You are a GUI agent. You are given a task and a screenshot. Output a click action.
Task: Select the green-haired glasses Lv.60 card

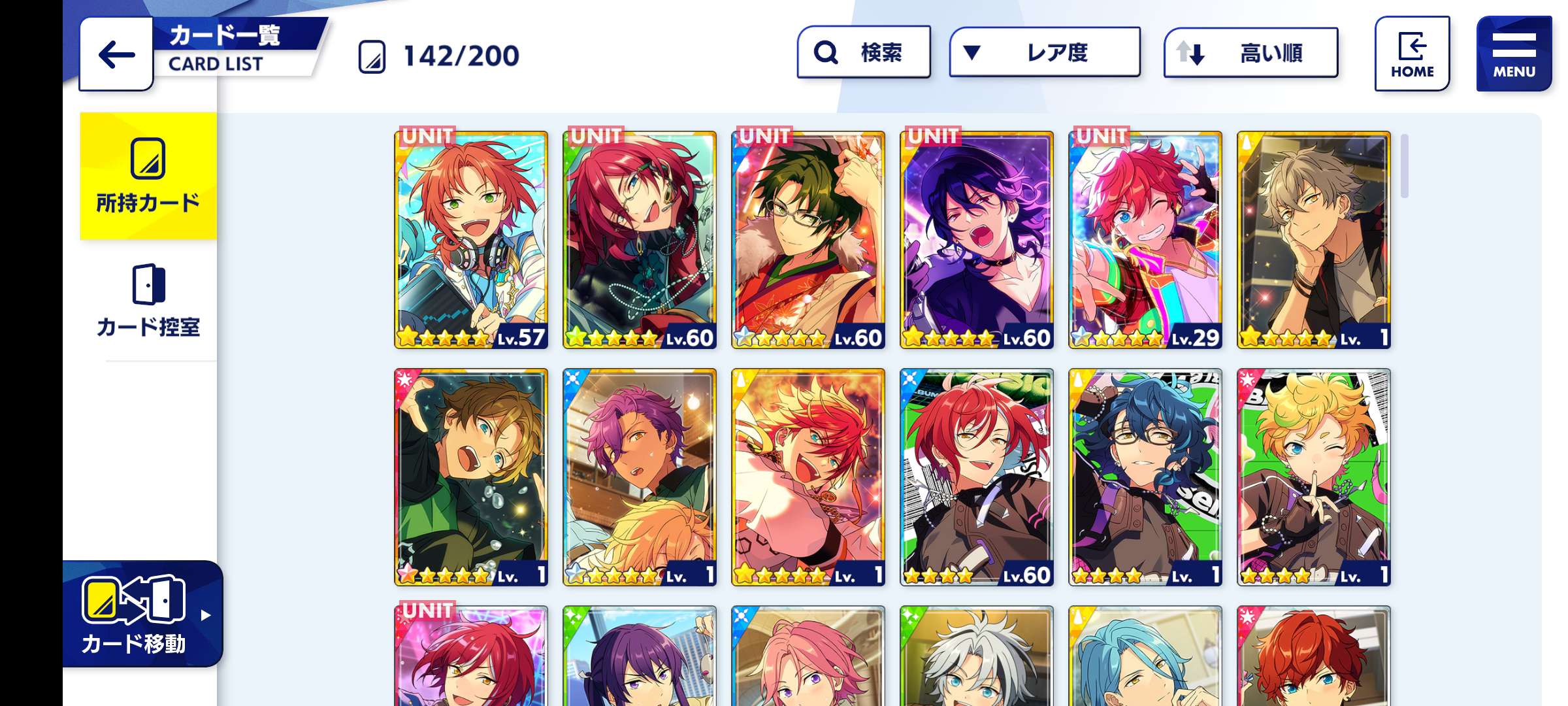click(x=808, y=239)
